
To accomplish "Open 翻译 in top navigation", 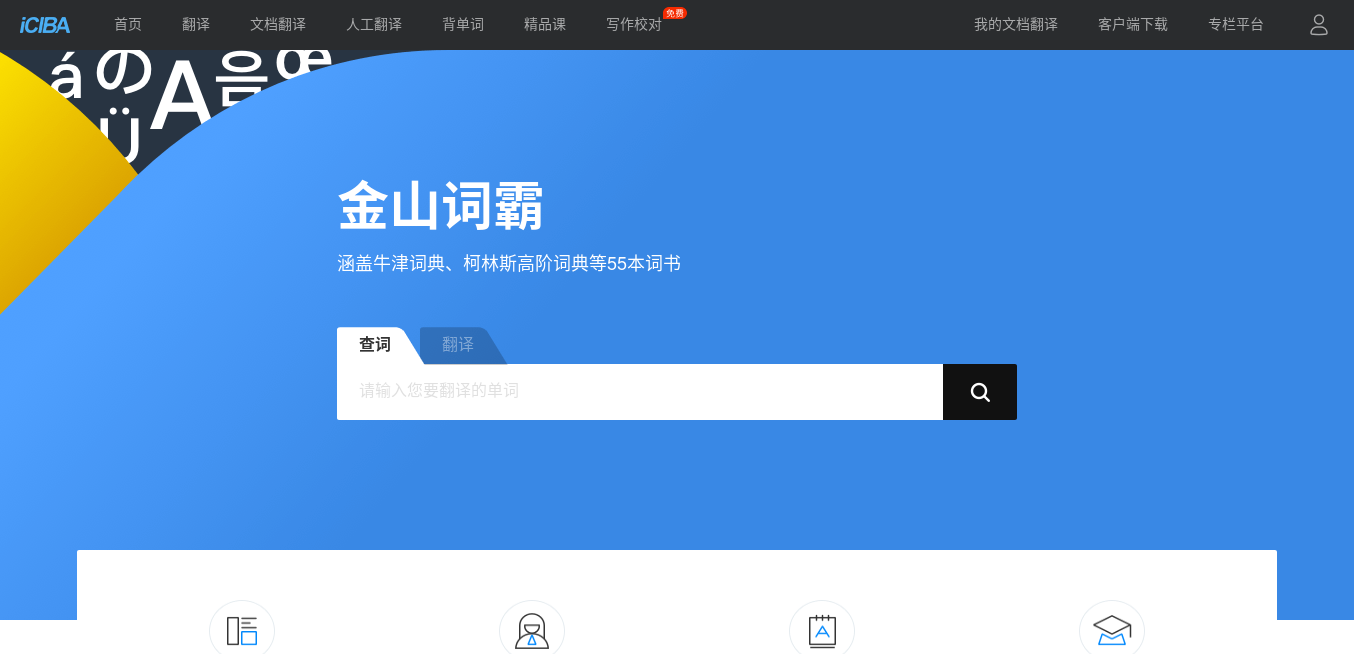I will click(x=196, y=25).
